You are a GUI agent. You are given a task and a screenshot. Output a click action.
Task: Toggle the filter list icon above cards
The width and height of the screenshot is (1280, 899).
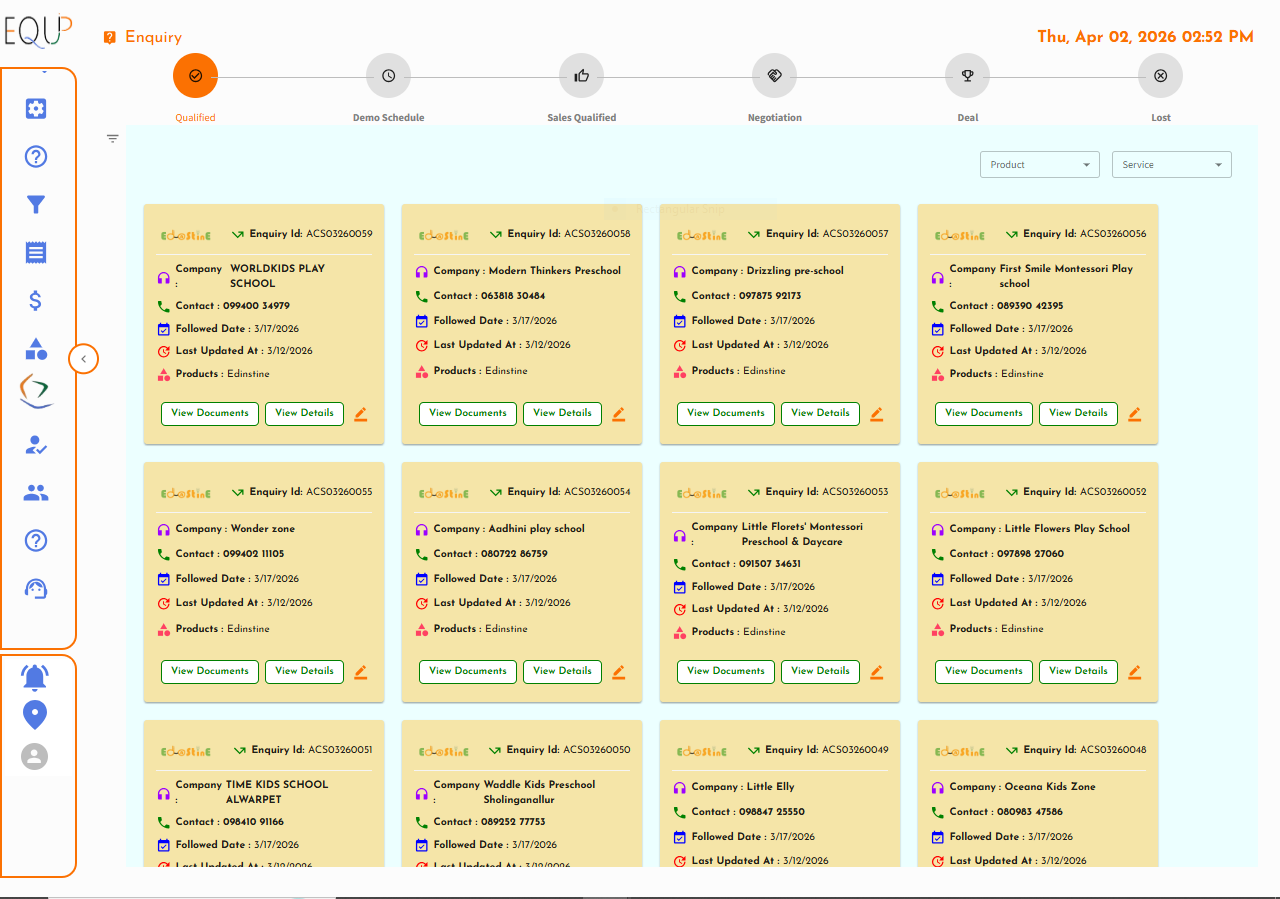click(x=113, y=139)
